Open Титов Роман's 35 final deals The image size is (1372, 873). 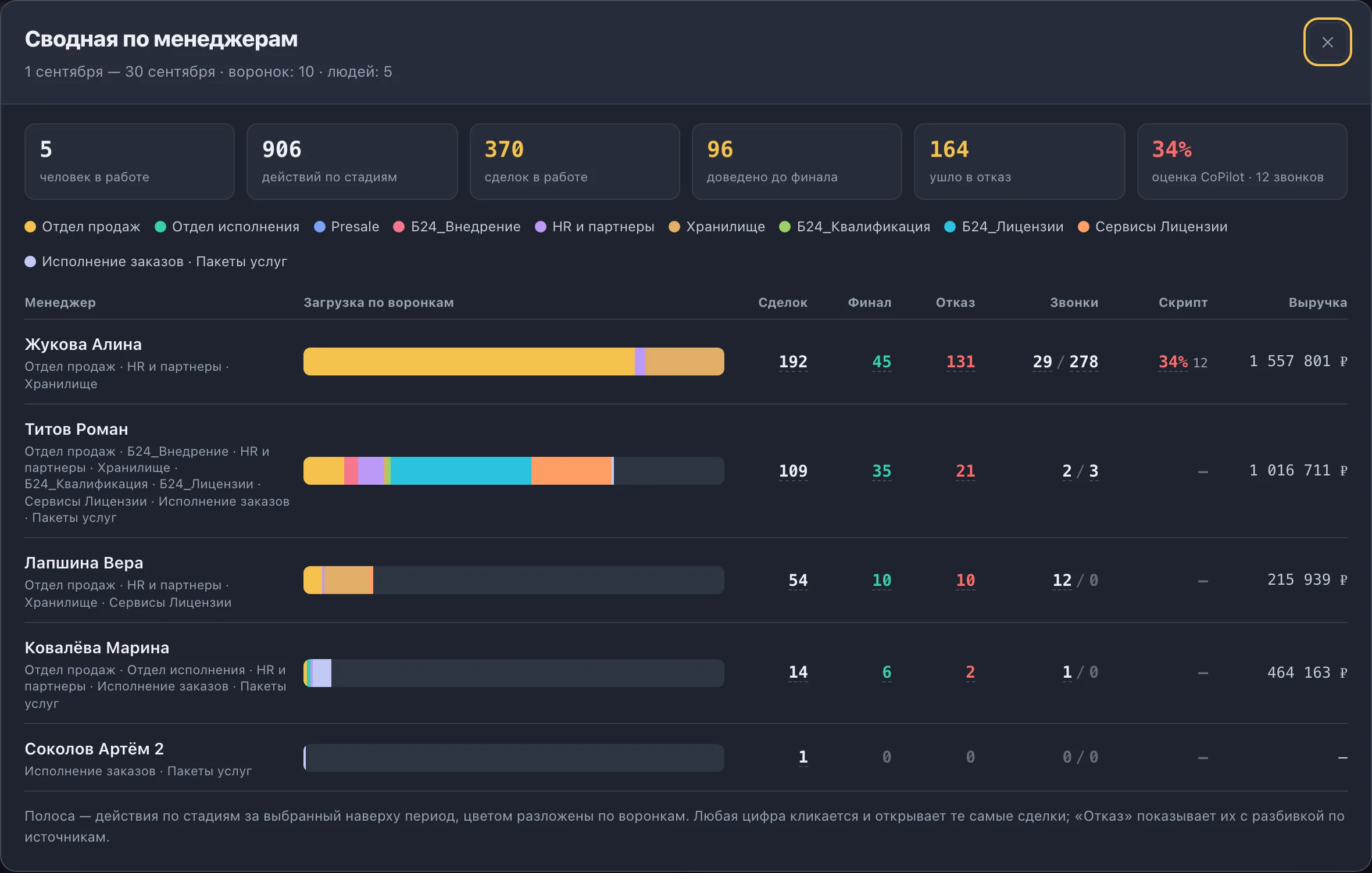(x=881, y=471)
